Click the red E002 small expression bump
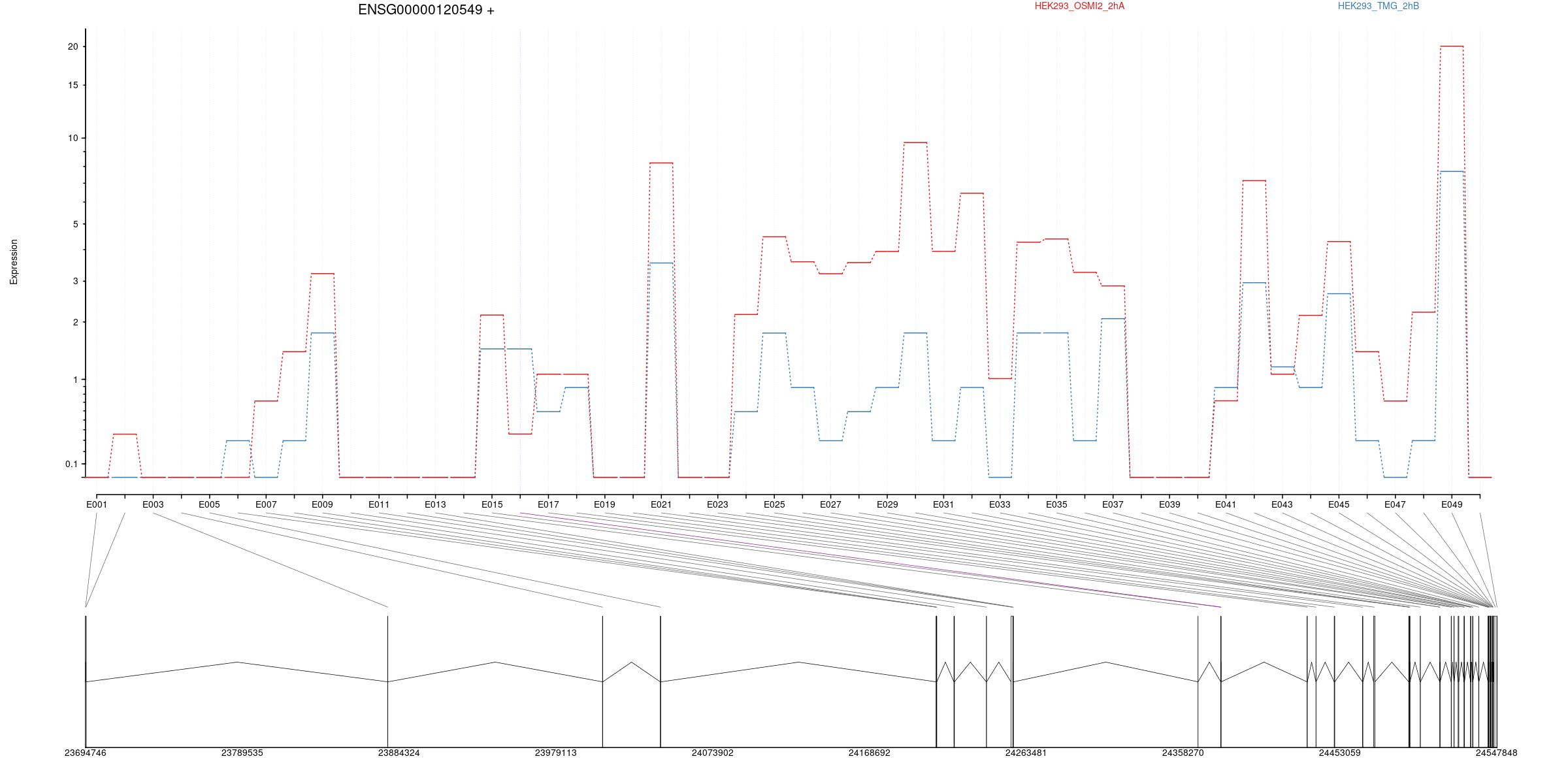This screenshot has height=784, width=1568. coord(125,434)
